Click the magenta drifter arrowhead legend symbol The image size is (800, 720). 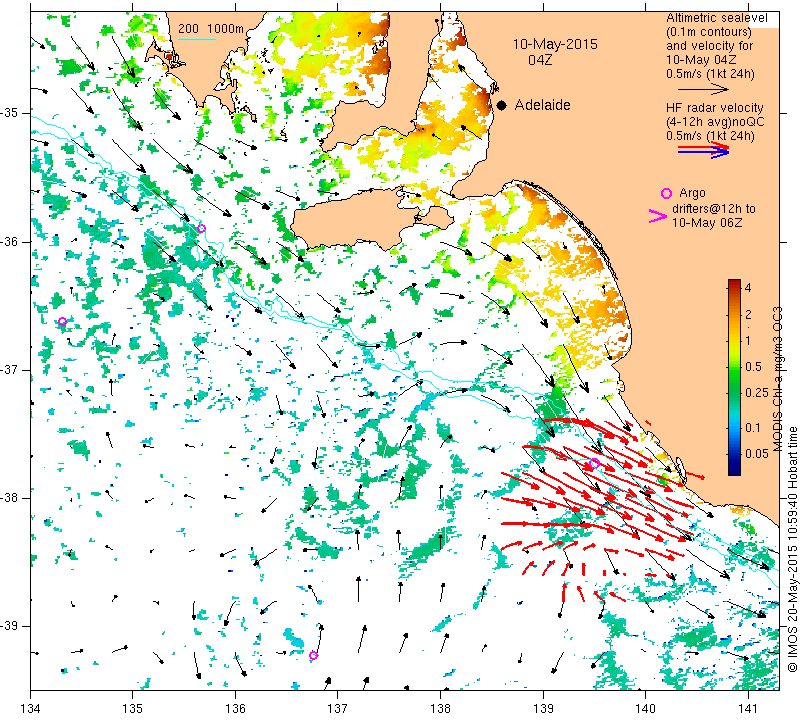[657, 216]
